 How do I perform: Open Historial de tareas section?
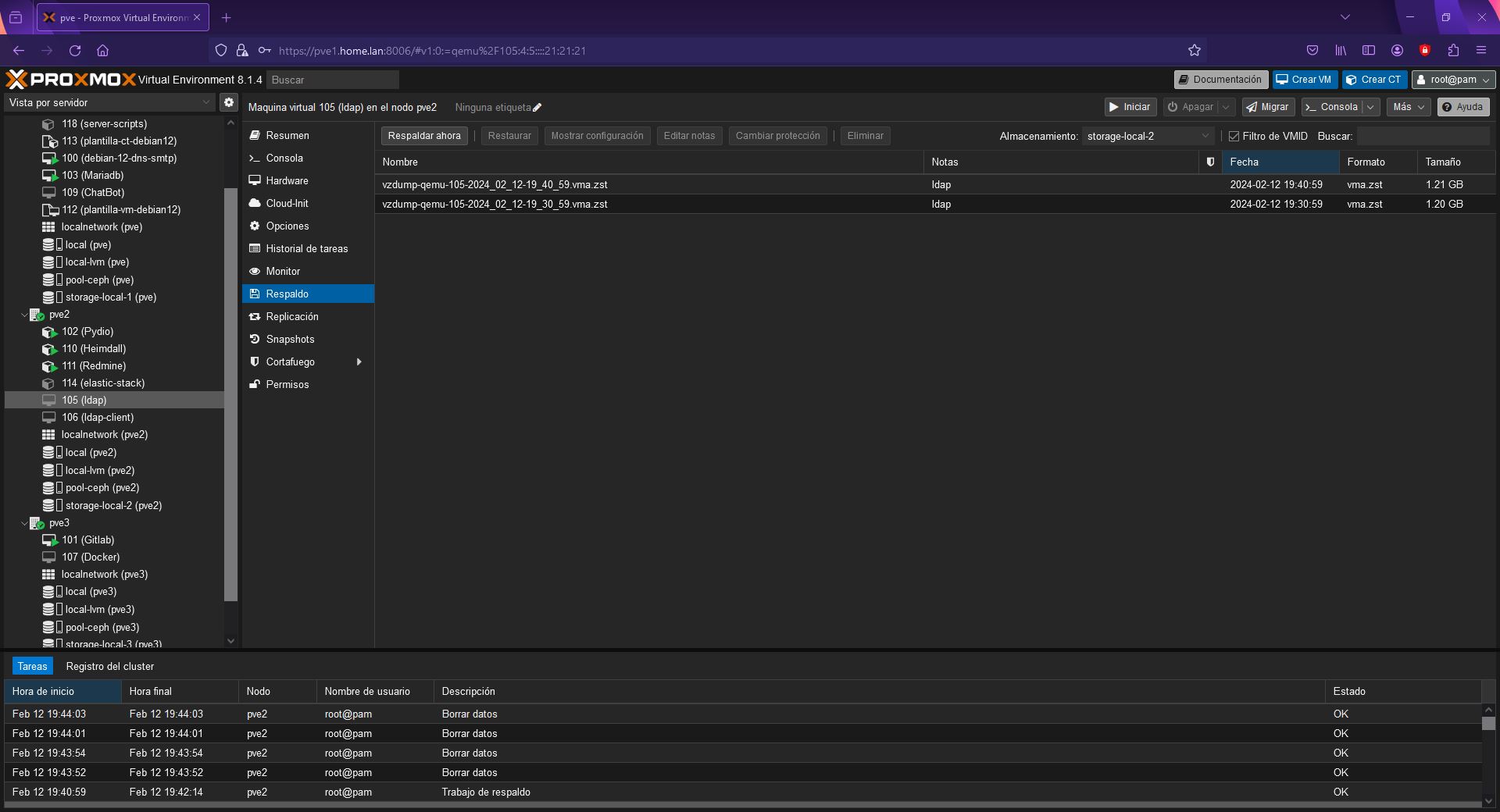(x=308, y=248)
